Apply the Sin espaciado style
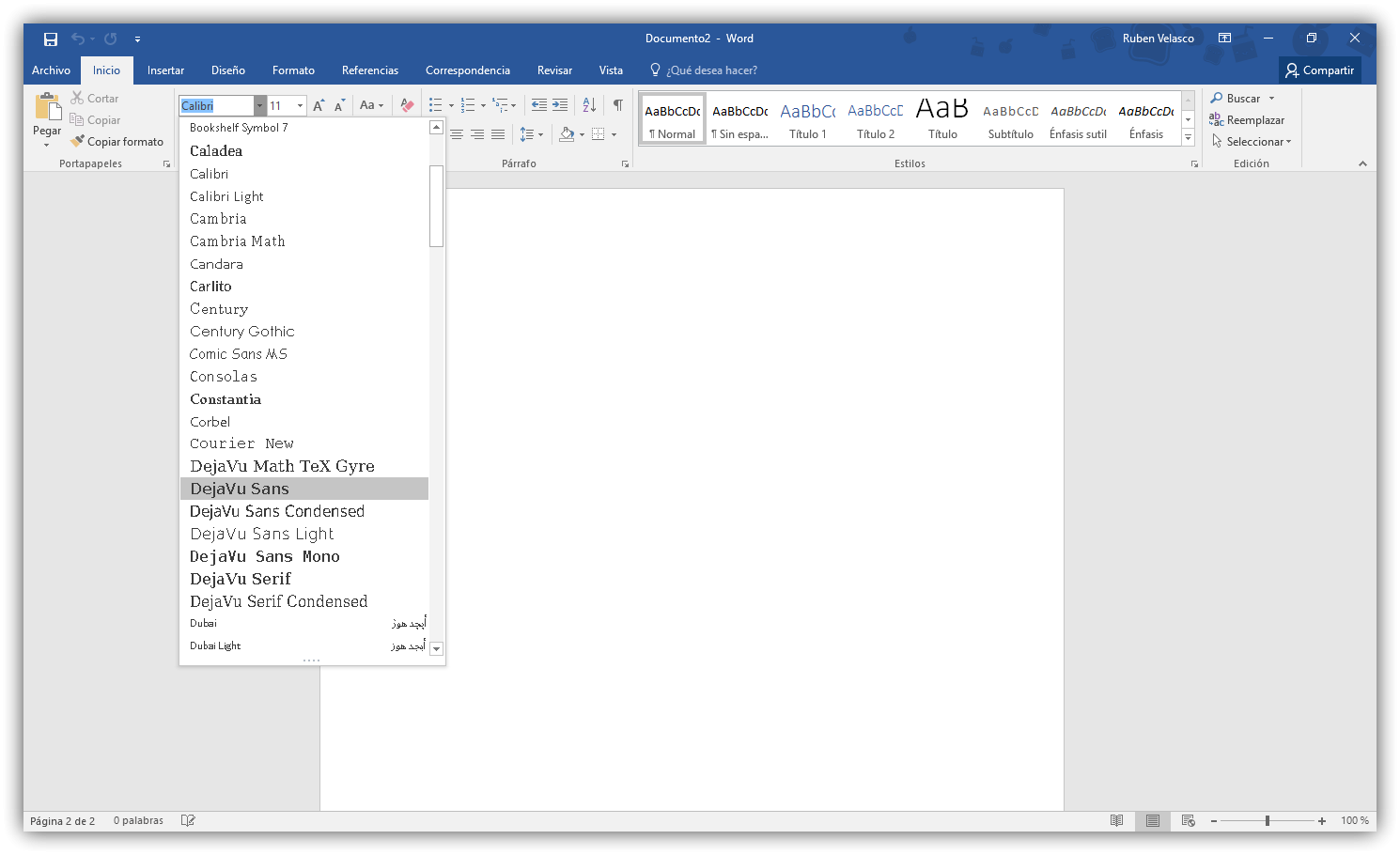Viewport: 1400px width, 855px height. pos(740,119)
